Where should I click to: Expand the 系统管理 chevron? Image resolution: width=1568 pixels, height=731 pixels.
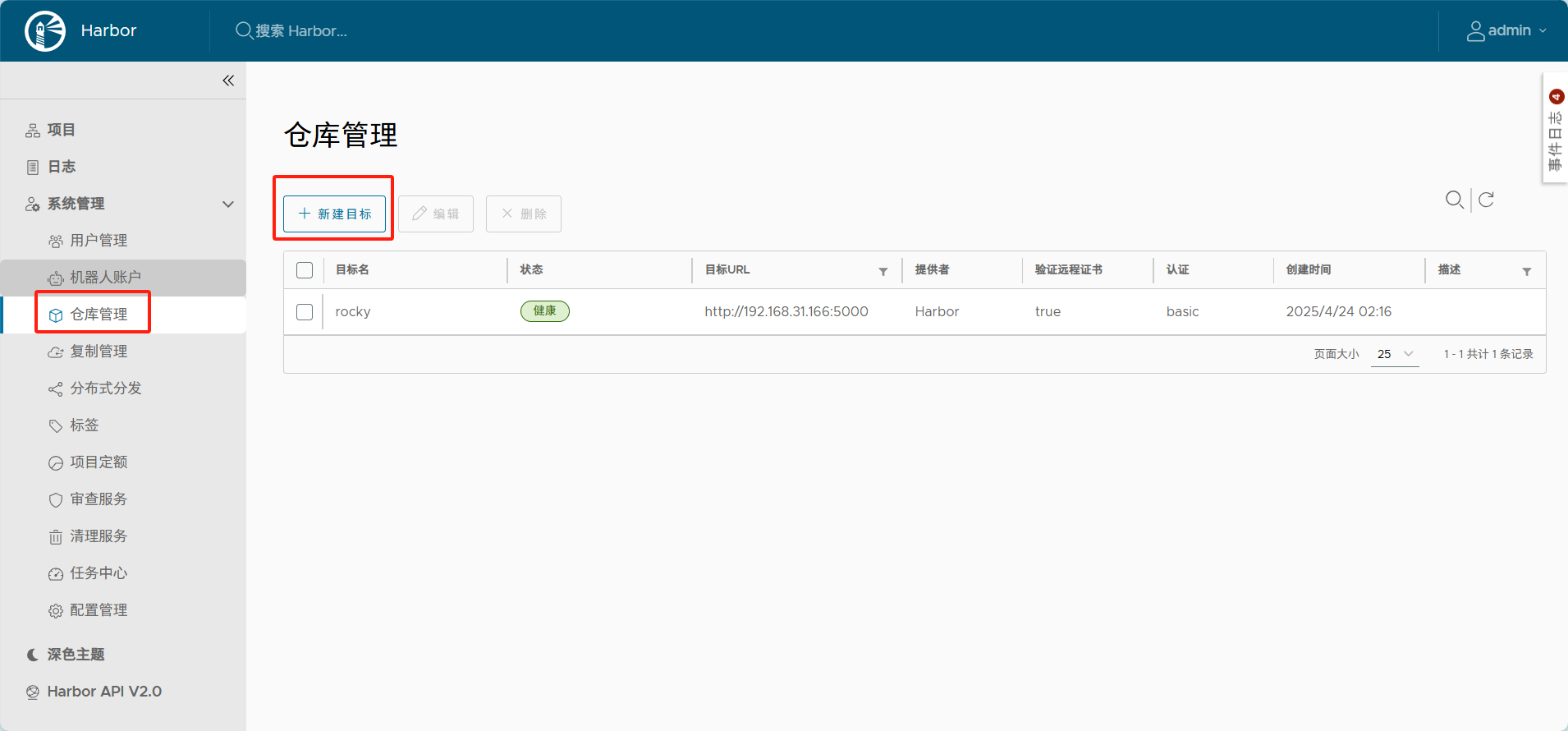pos(228,204)
